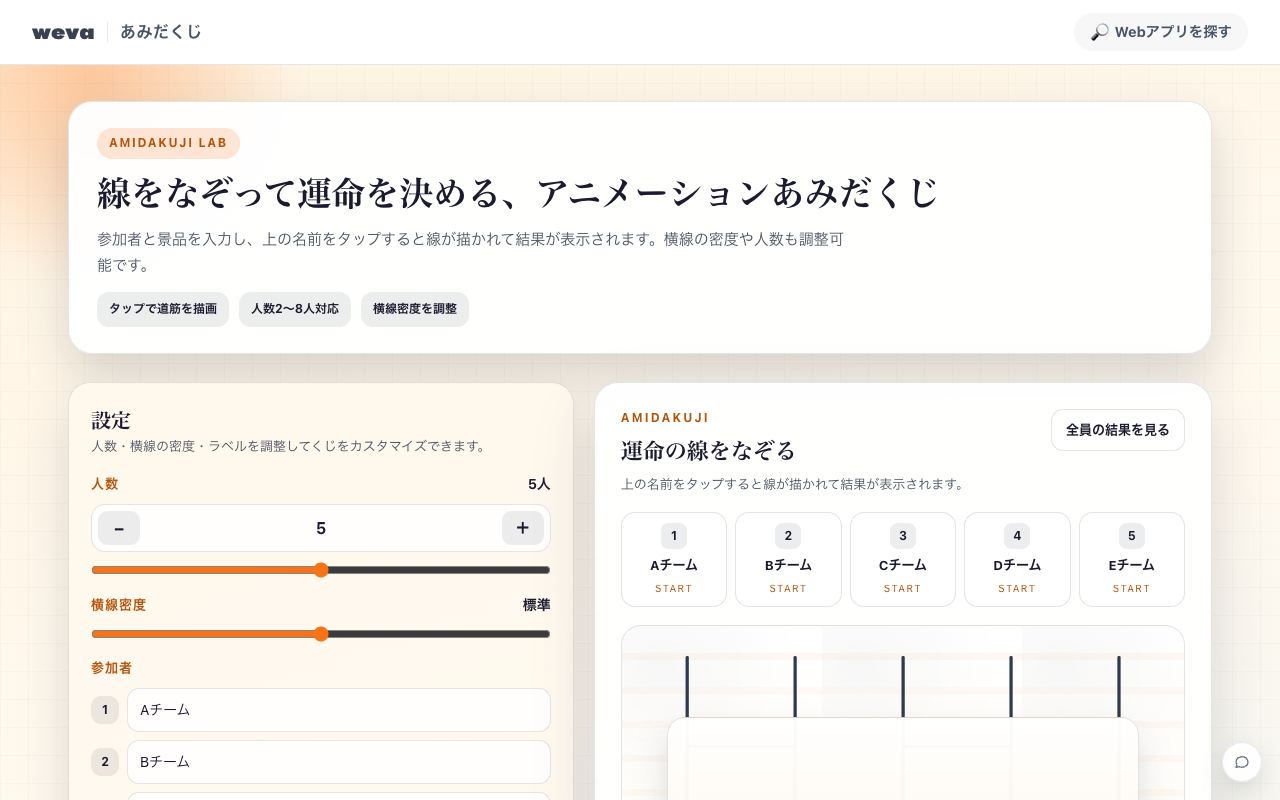1280x800 pixels.
Task: Start Bチーム path card
Action: (788, 560)
